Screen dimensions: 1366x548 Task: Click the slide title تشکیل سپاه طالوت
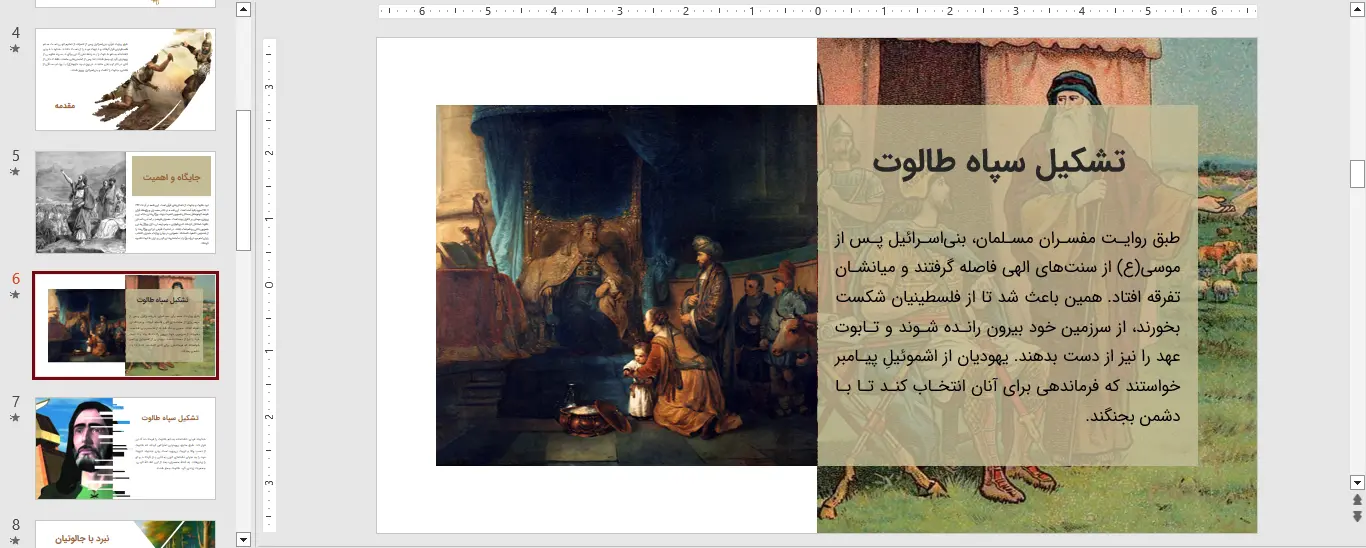pos(998,162)
